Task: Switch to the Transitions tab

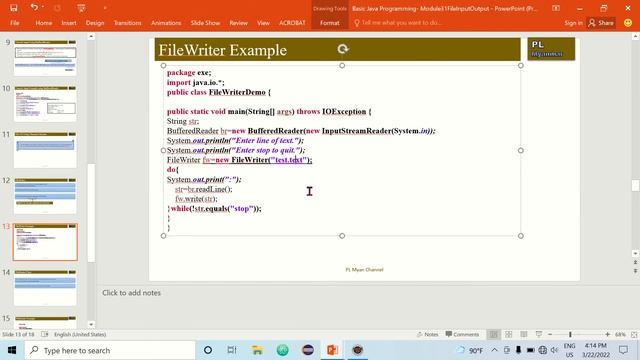Action: click(x=127, y=23)
